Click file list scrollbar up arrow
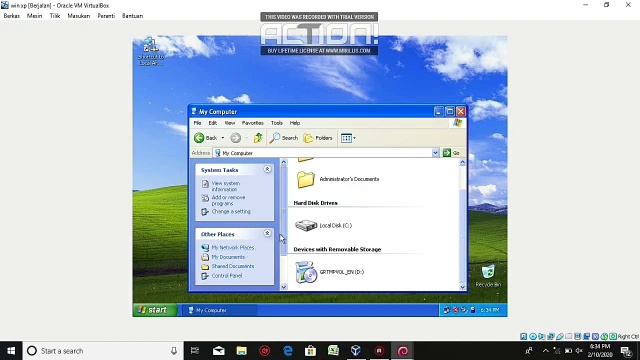 462,162
